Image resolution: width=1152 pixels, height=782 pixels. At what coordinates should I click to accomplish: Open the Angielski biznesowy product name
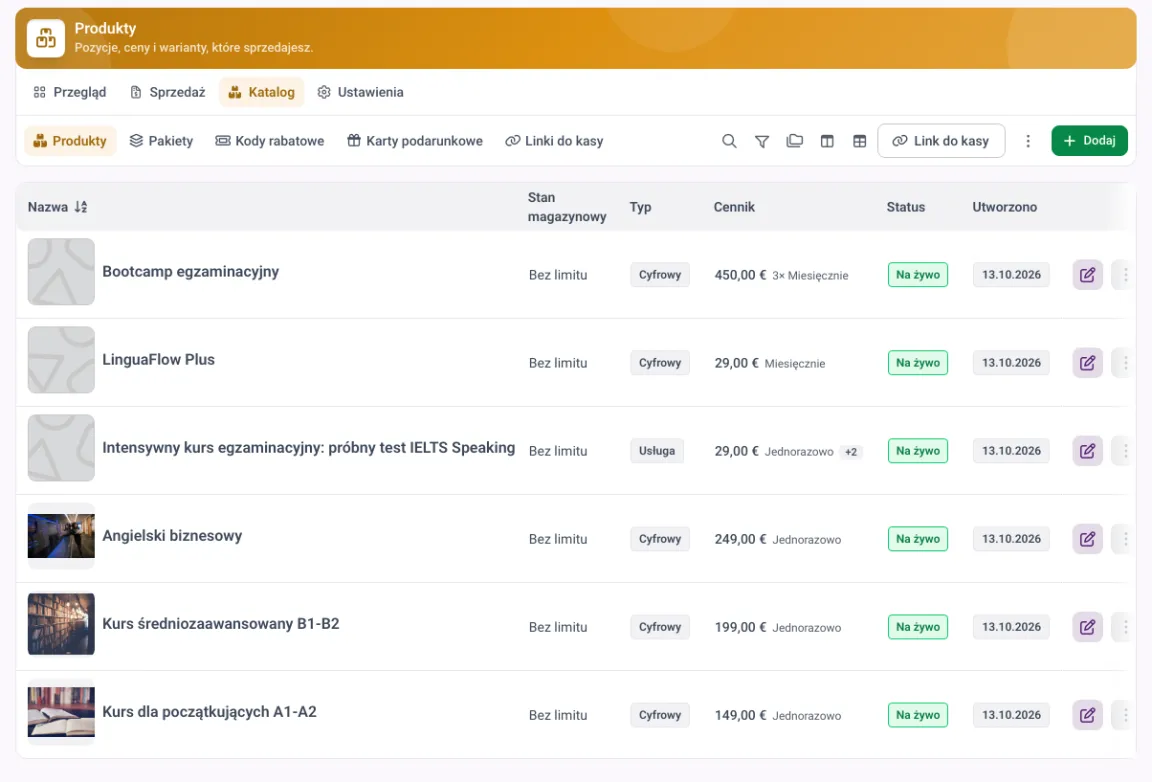coord(172,537)
